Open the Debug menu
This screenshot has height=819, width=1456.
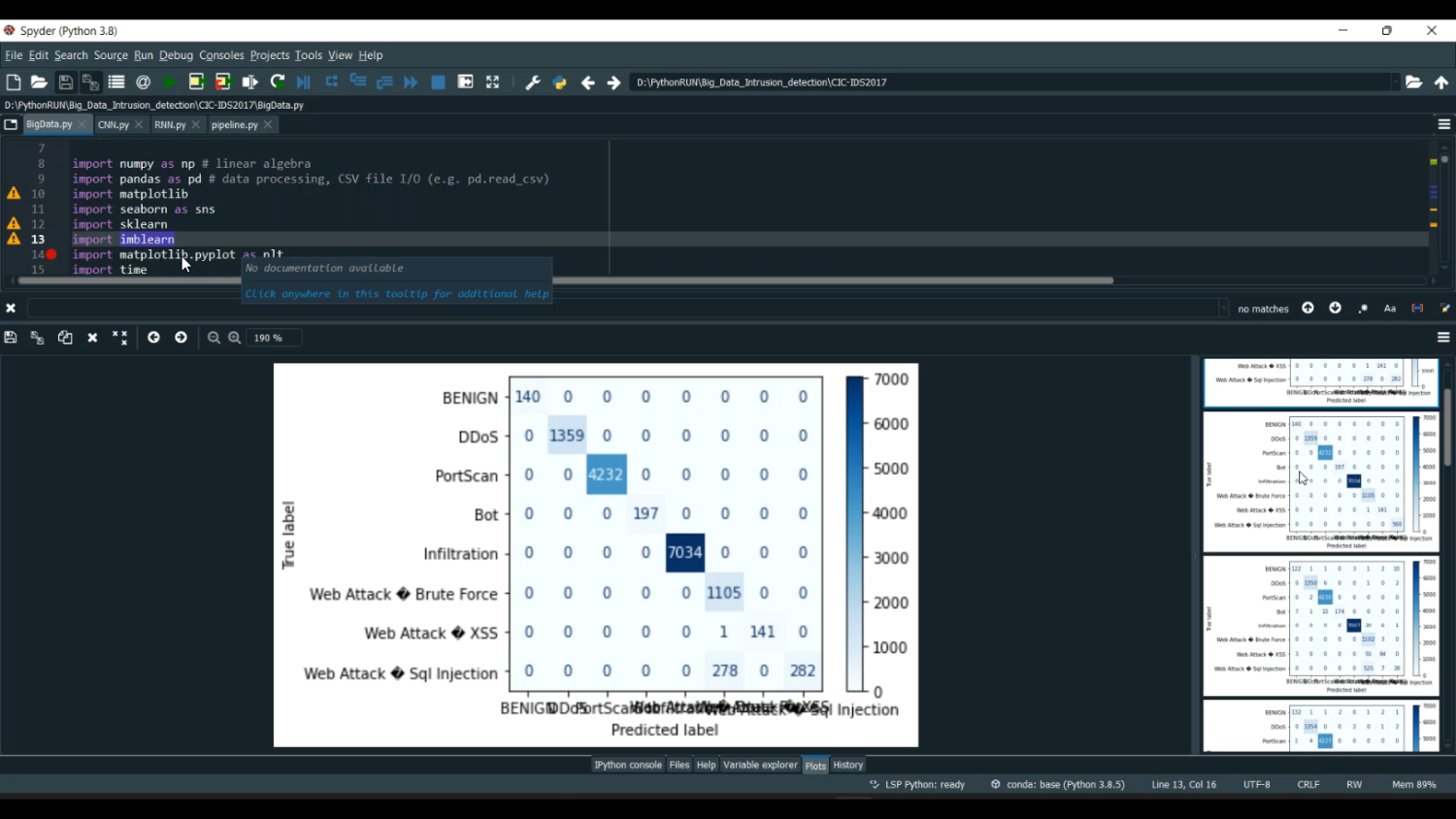pos(176,55)
